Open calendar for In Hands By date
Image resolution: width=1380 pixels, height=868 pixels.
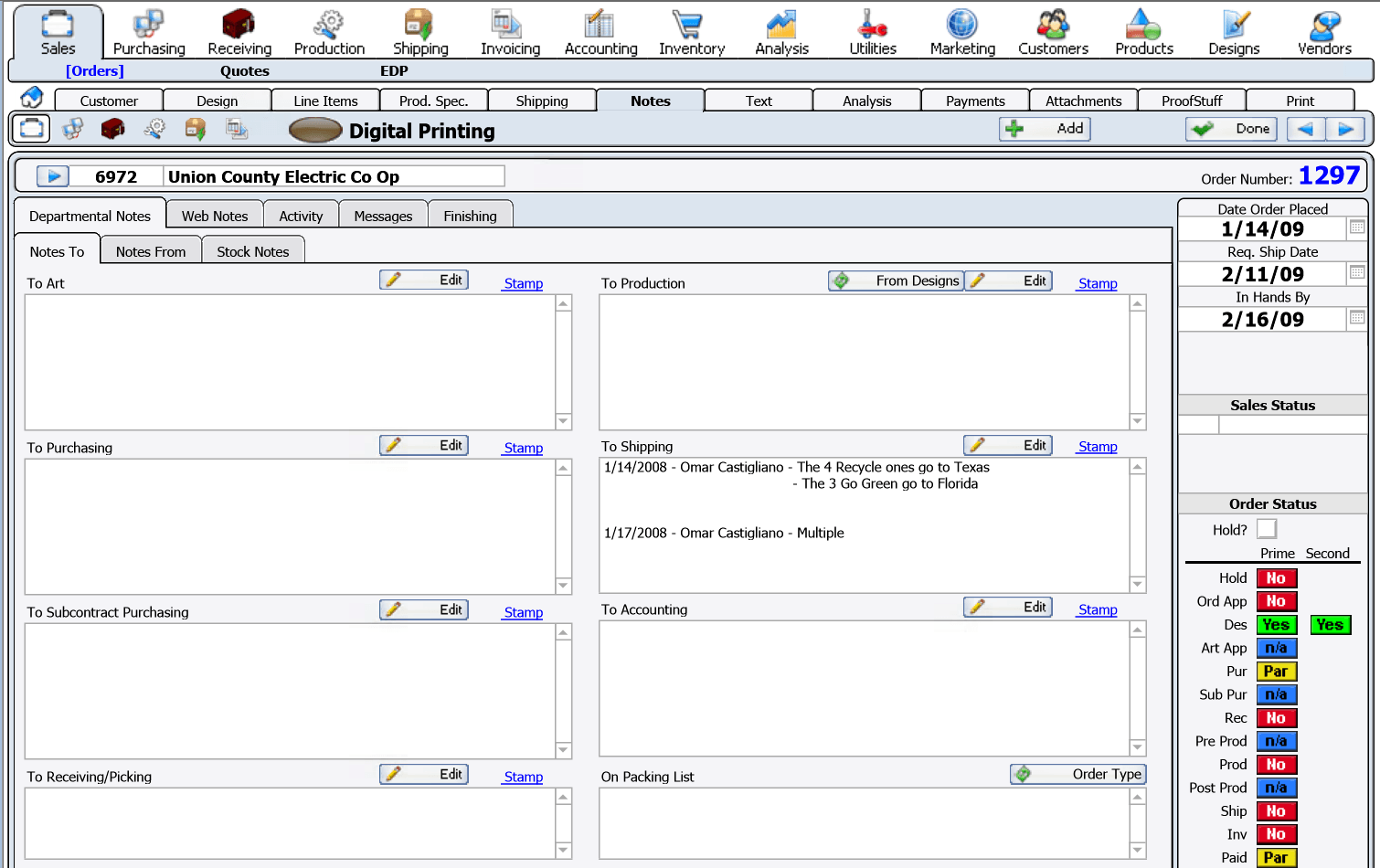(1357, 318)
